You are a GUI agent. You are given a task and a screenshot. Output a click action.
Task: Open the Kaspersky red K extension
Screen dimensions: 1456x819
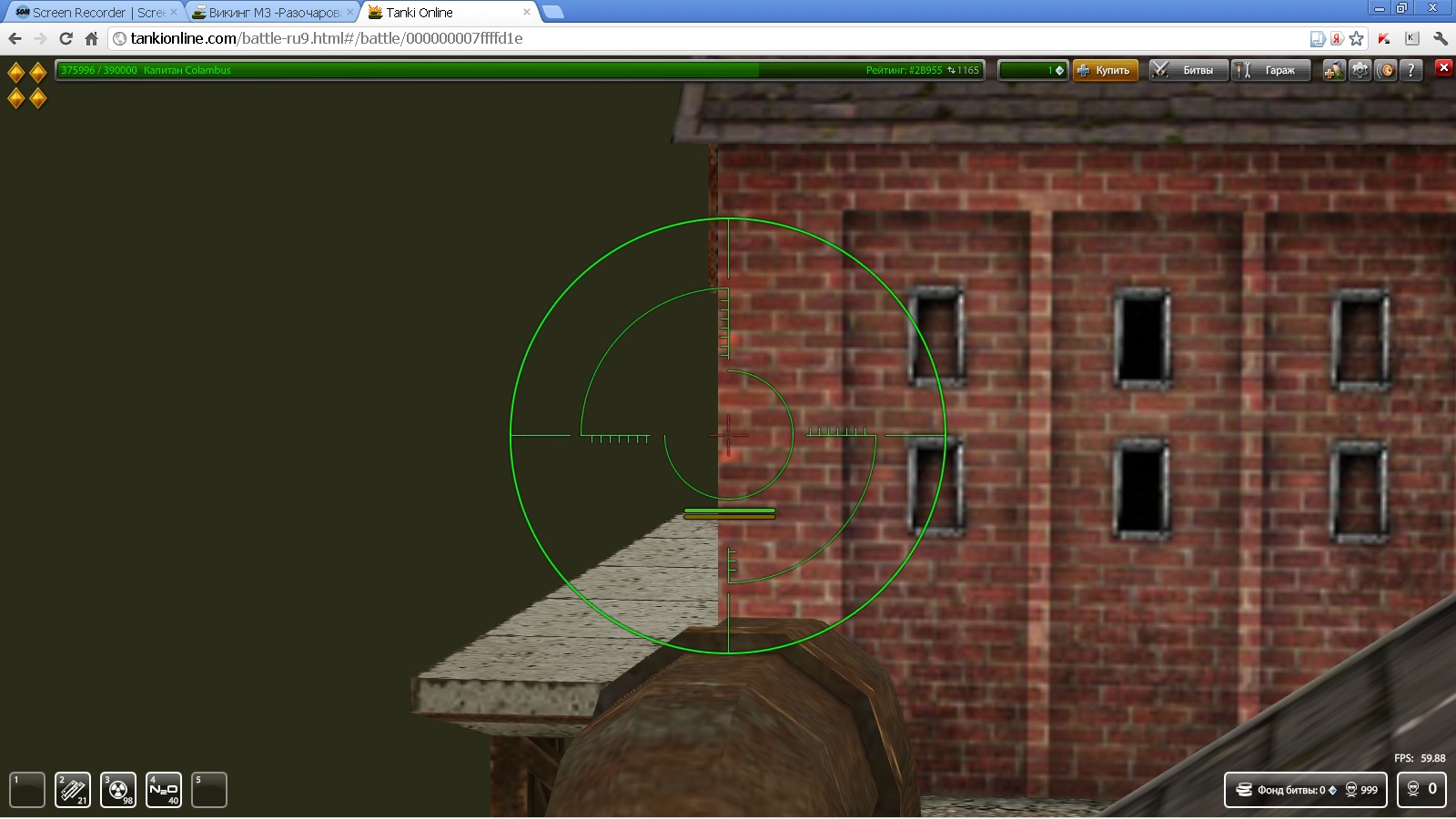click(1384, 38)
